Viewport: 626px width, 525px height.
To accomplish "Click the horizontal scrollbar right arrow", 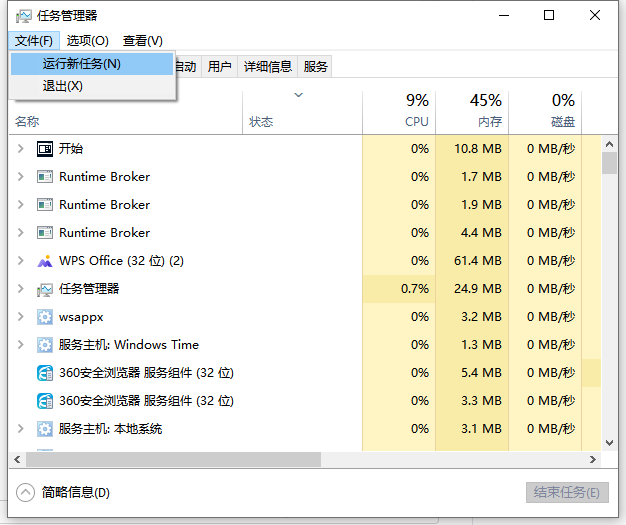I will pos(593,460).
